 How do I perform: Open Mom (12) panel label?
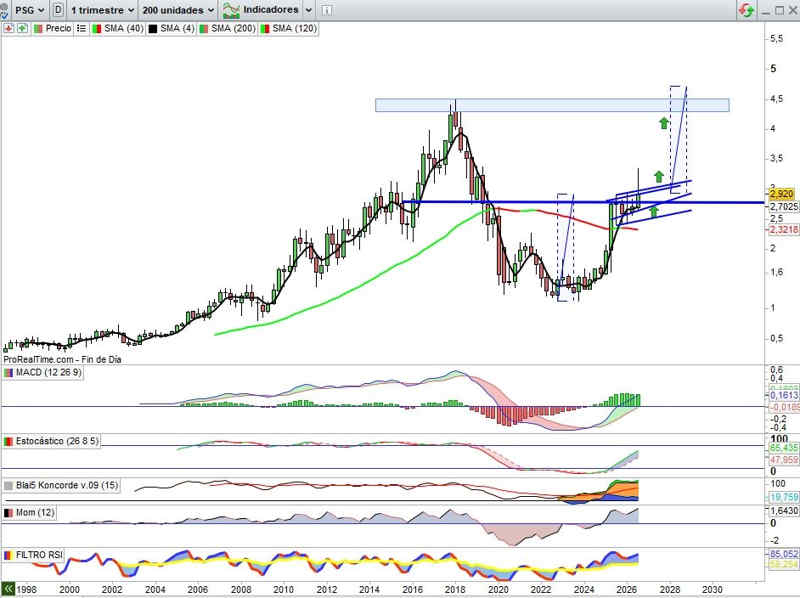[35, 512]
